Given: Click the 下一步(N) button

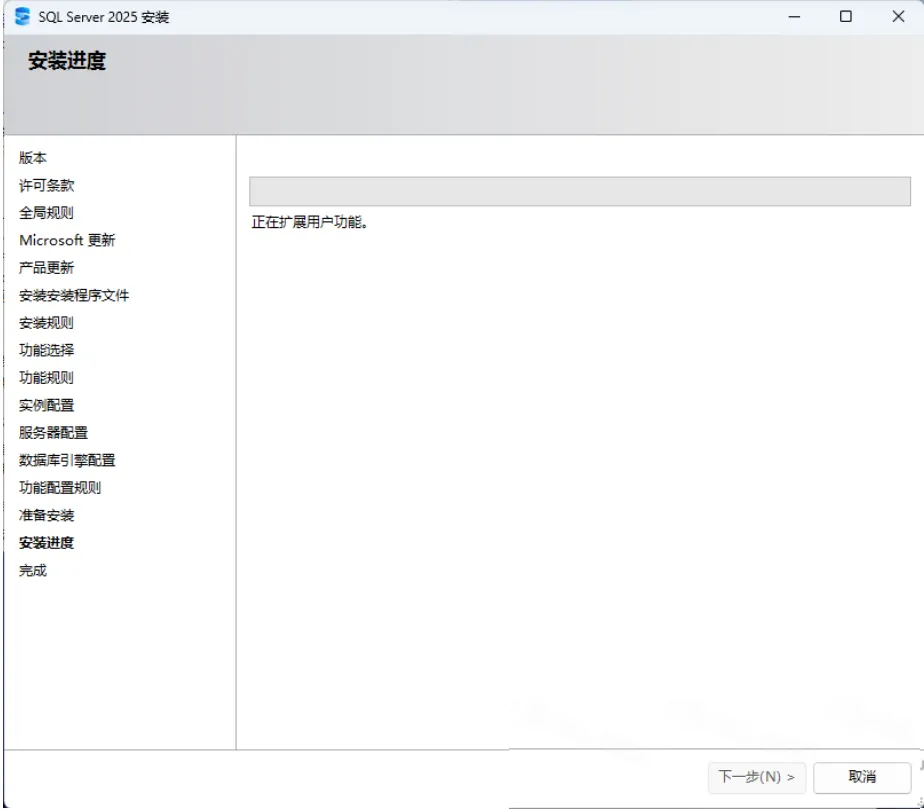Looking at the screenshot, I should click(x=757, y=777).
